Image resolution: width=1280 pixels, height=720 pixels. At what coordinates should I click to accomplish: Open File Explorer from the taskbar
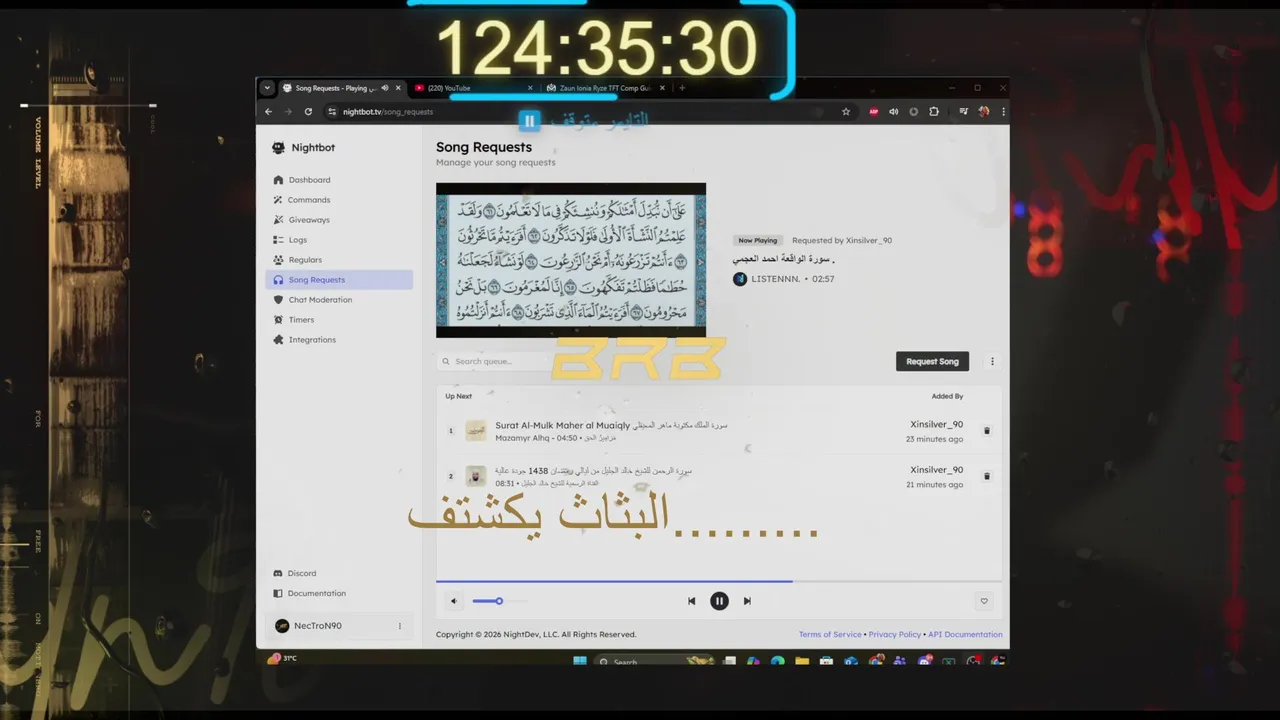pyautogui.click(x=802, y=661)
